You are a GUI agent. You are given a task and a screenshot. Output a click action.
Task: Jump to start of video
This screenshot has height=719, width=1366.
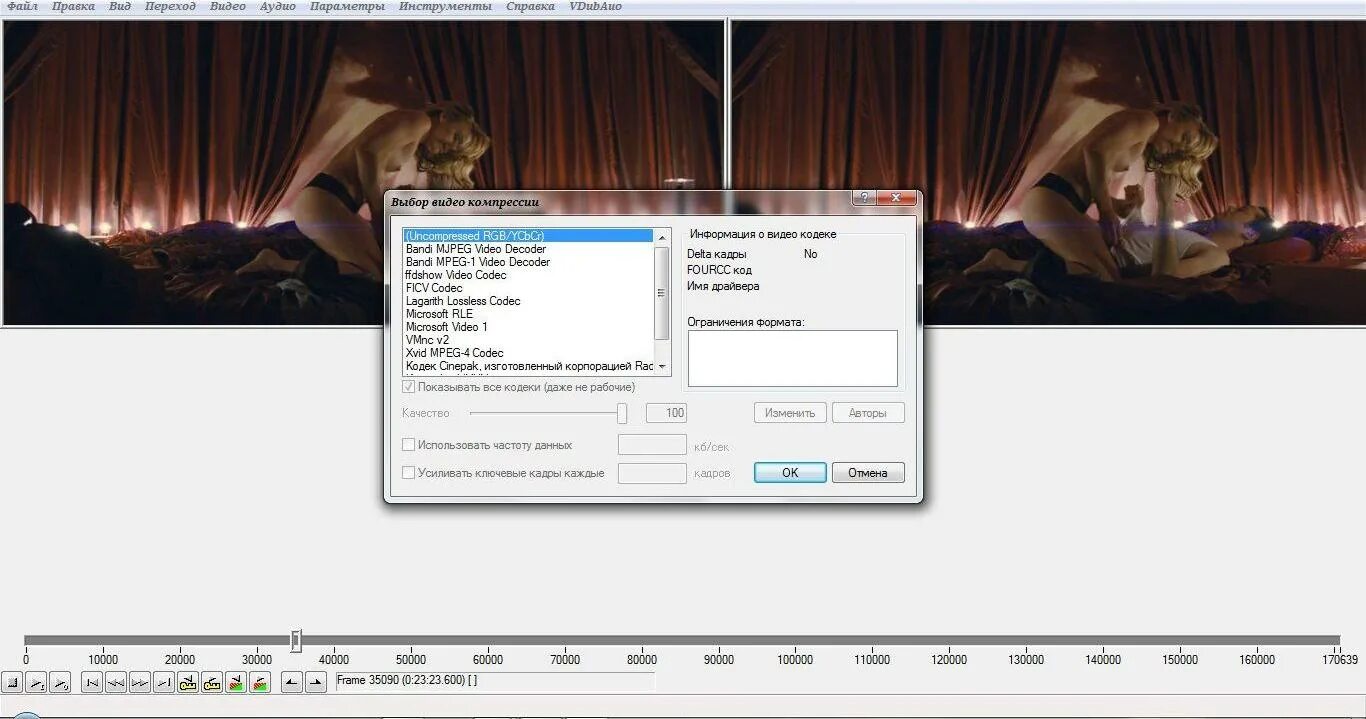92,683
